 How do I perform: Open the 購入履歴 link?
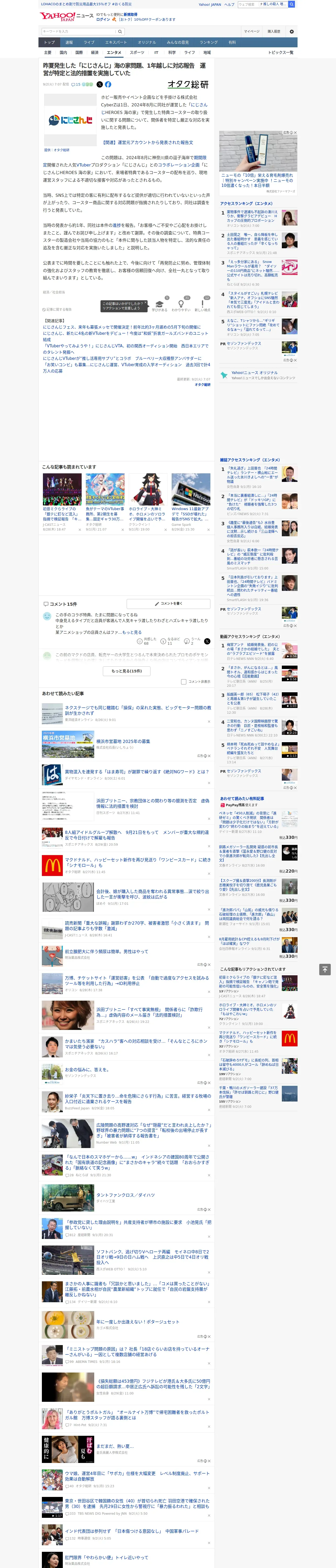[274, 32]
